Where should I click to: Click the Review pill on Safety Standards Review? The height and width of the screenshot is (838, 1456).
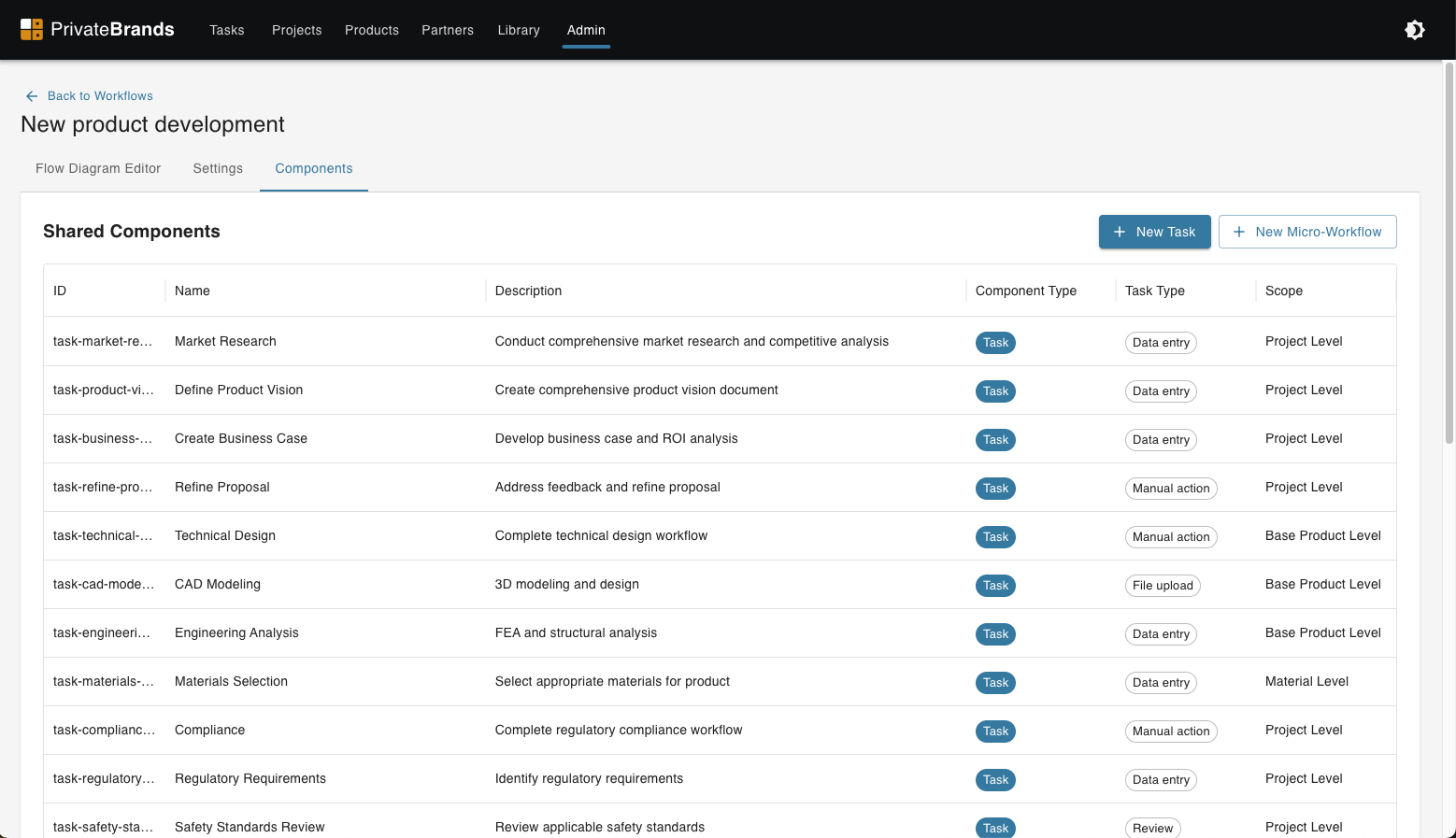(1152, 828)
